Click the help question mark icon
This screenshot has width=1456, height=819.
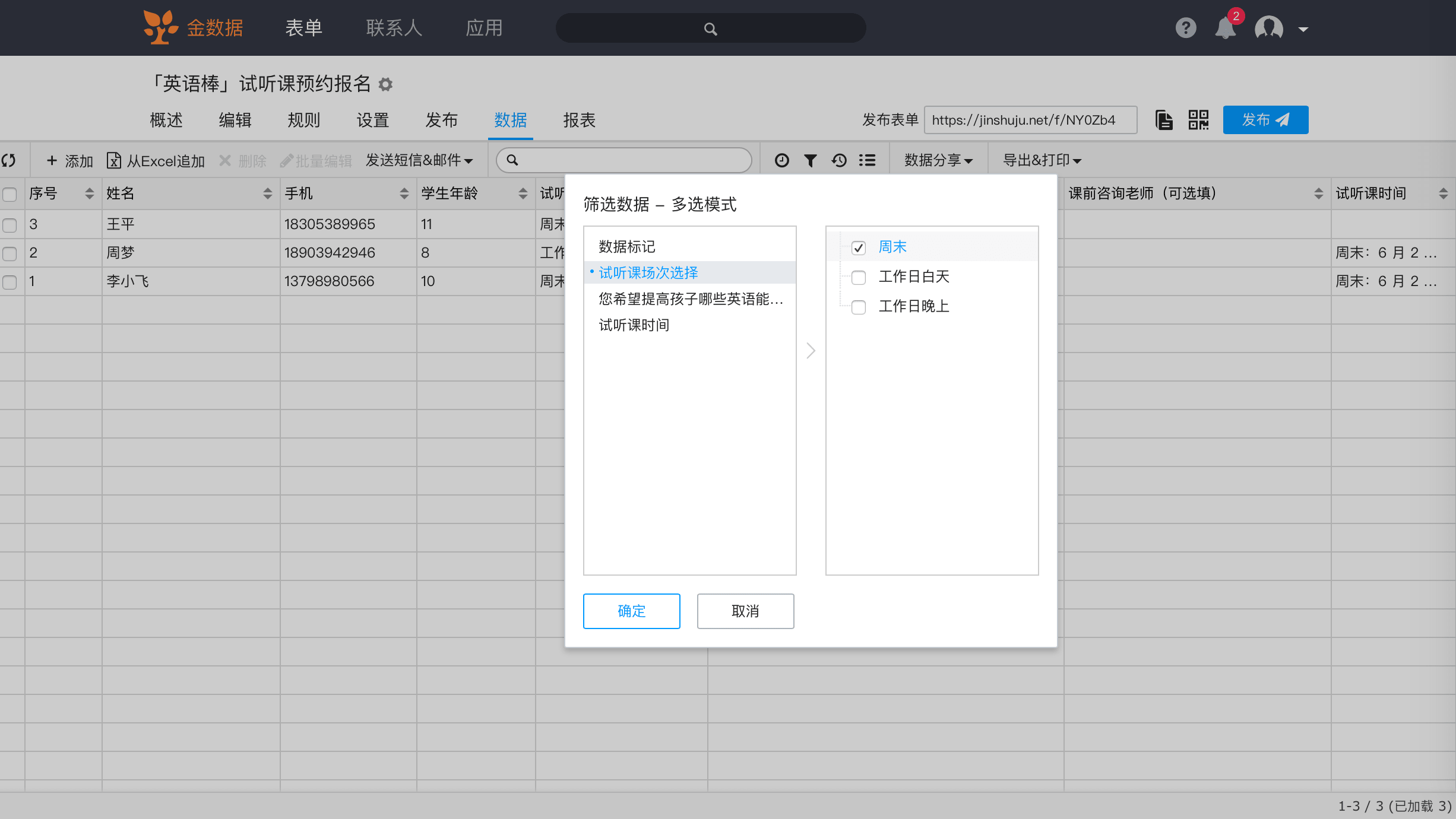coord(1186,28)
